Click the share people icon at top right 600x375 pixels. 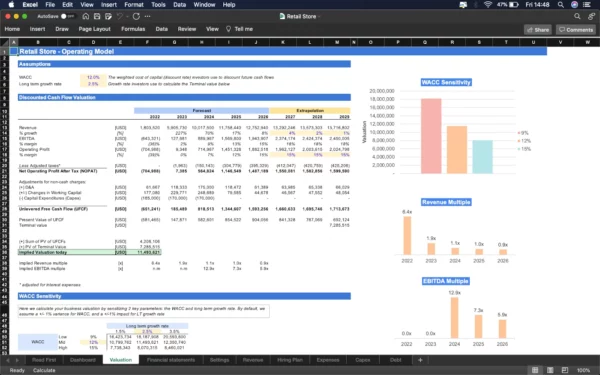[x=592, y=16]
